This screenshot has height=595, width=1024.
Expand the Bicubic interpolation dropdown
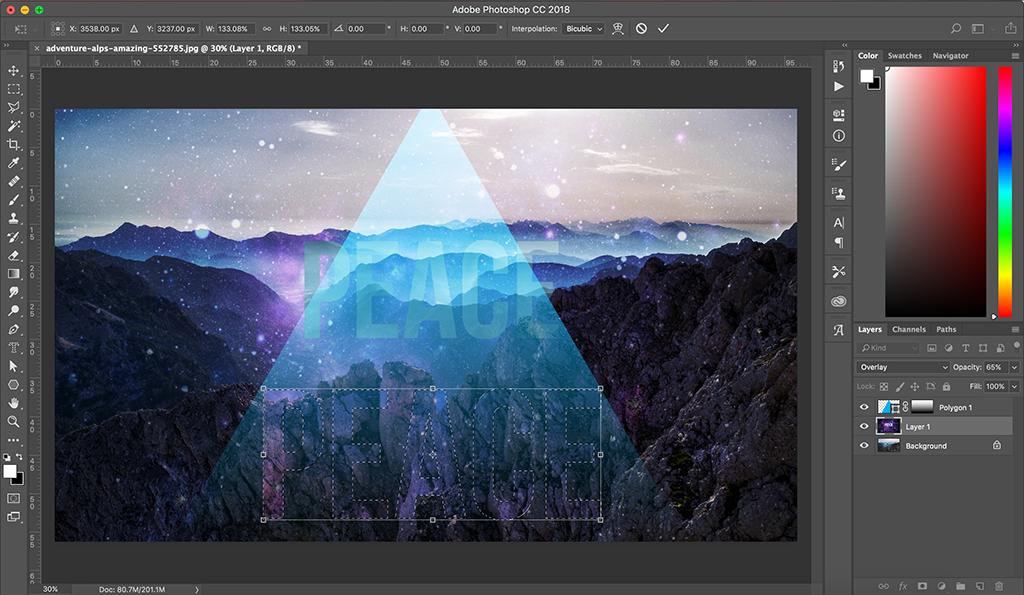pos(584,29)
